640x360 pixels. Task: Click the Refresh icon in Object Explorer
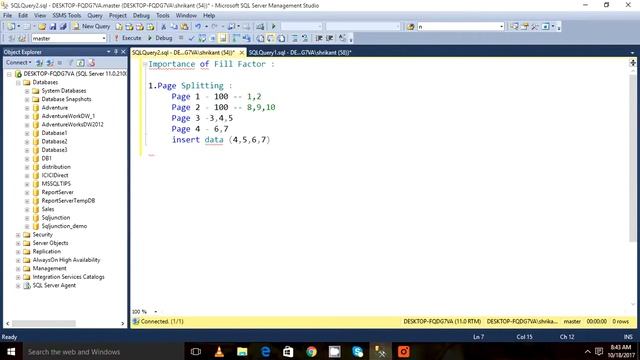[81, 62]
